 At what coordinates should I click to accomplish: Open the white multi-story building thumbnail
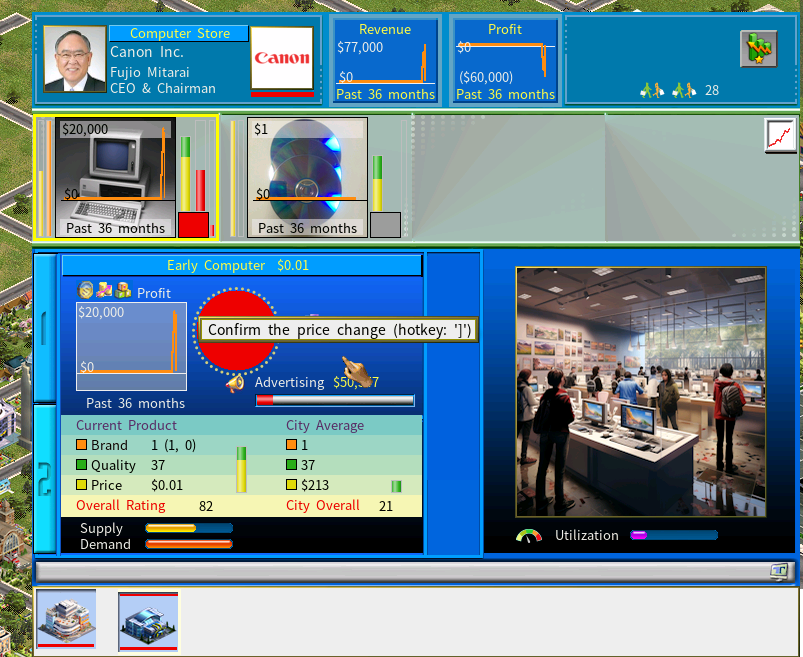(66, 619)
